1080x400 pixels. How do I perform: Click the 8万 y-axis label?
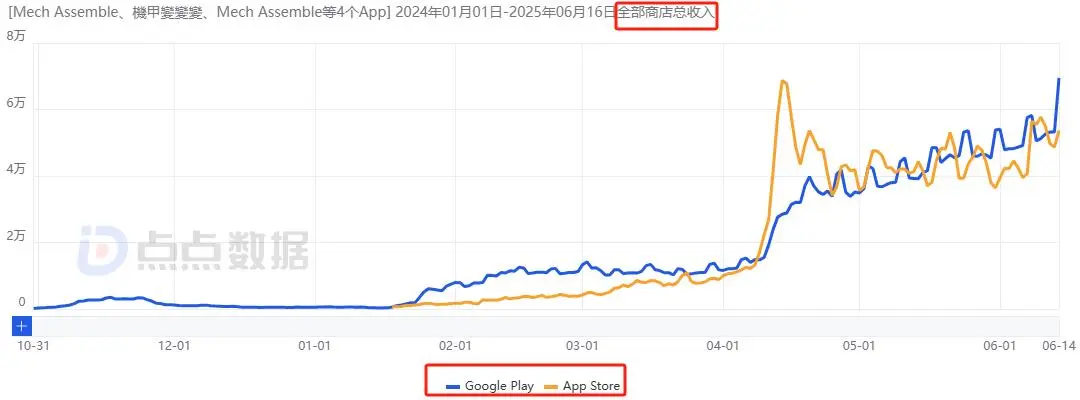[15, 36]
